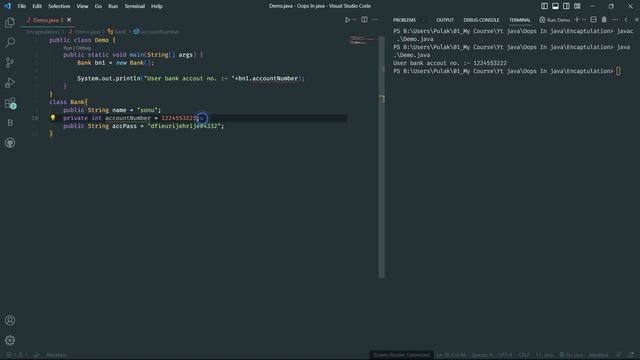This screenshot has height=360, width=640.
Task: Split the terminal
Action: point(593,20)
